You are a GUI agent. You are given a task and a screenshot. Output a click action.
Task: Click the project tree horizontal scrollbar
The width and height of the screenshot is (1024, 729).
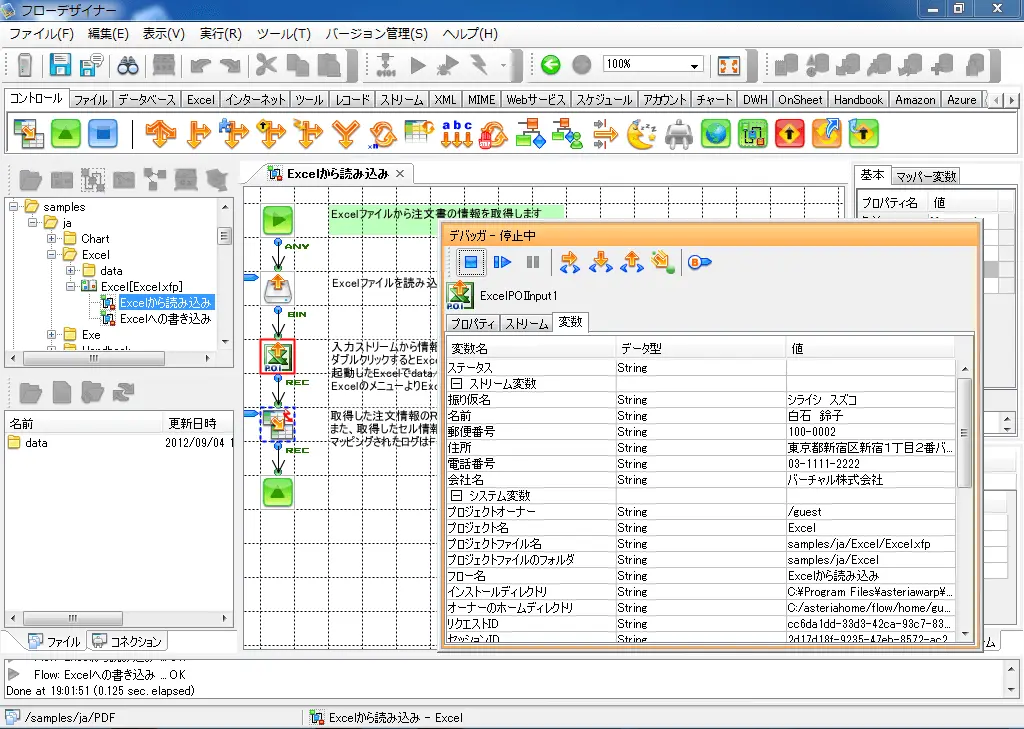click(94, 359)
